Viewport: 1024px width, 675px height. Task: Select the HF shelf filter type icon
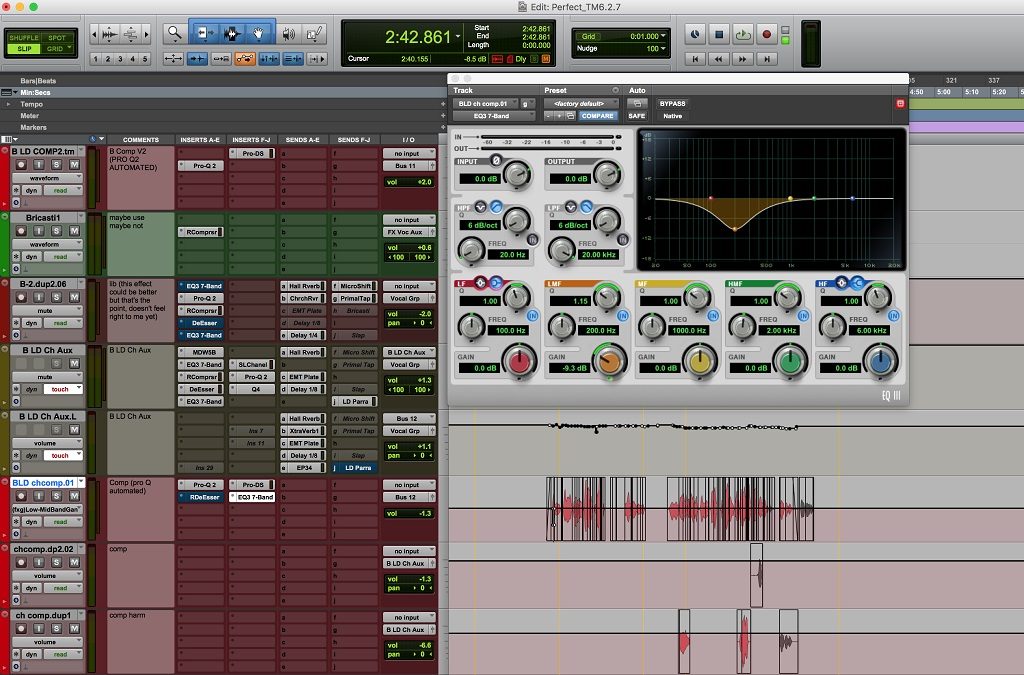(857, 283)
